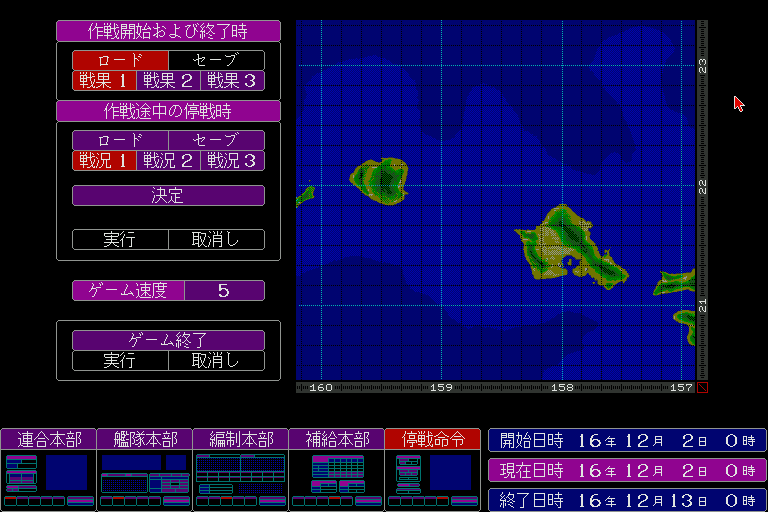Image resolution: width=768 pixels, height=512 pixels.
Task: Click the longitude ruler at 159
Action: point(441,388)
